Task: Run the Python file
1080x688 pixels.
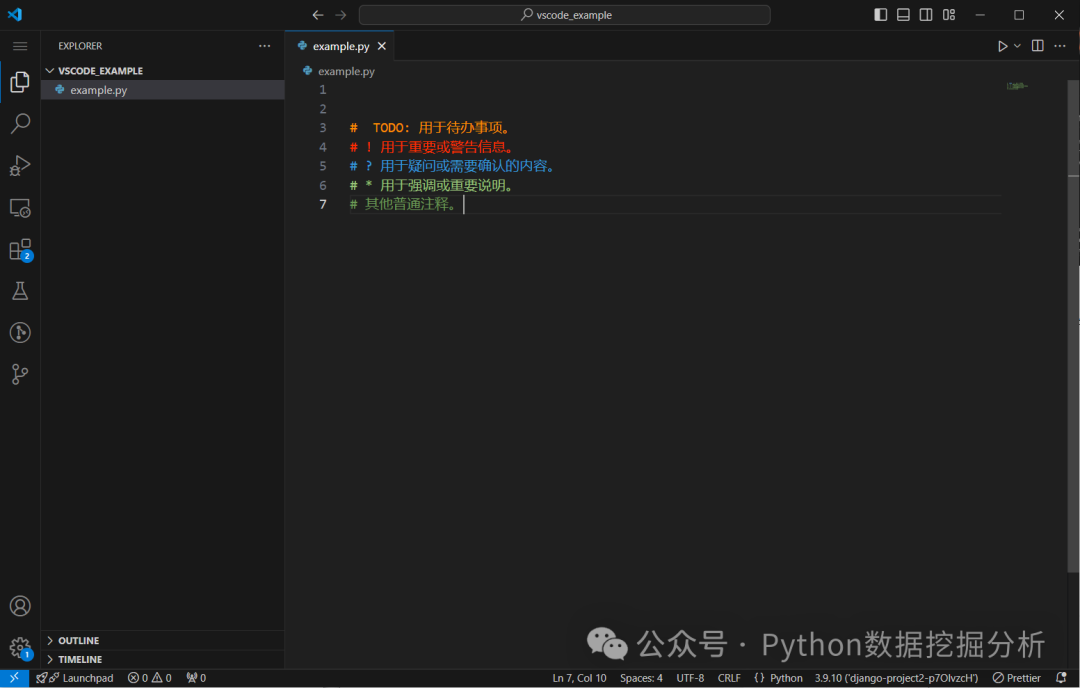Action: (x=1002, y=46)
